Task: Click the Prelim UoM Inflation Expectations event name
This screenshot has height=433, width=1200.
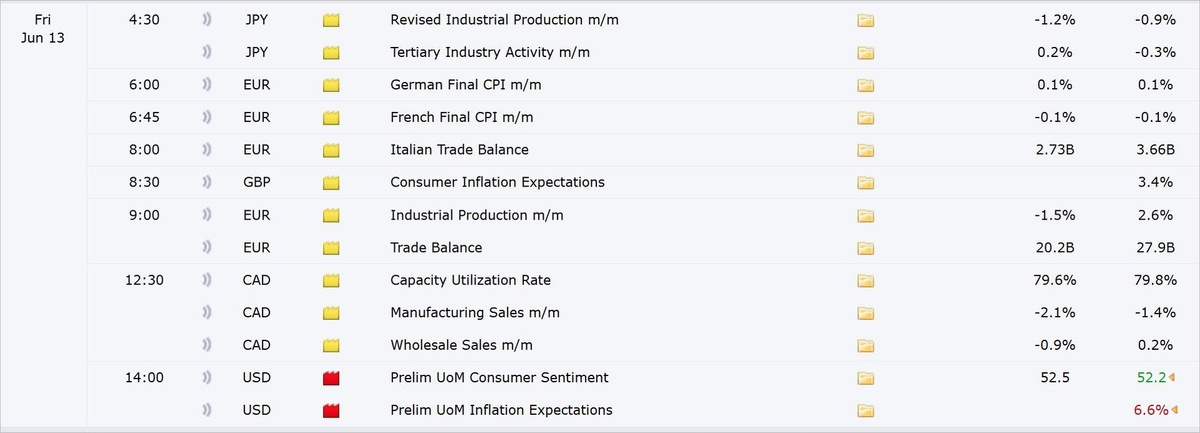Action: (501, 410)
